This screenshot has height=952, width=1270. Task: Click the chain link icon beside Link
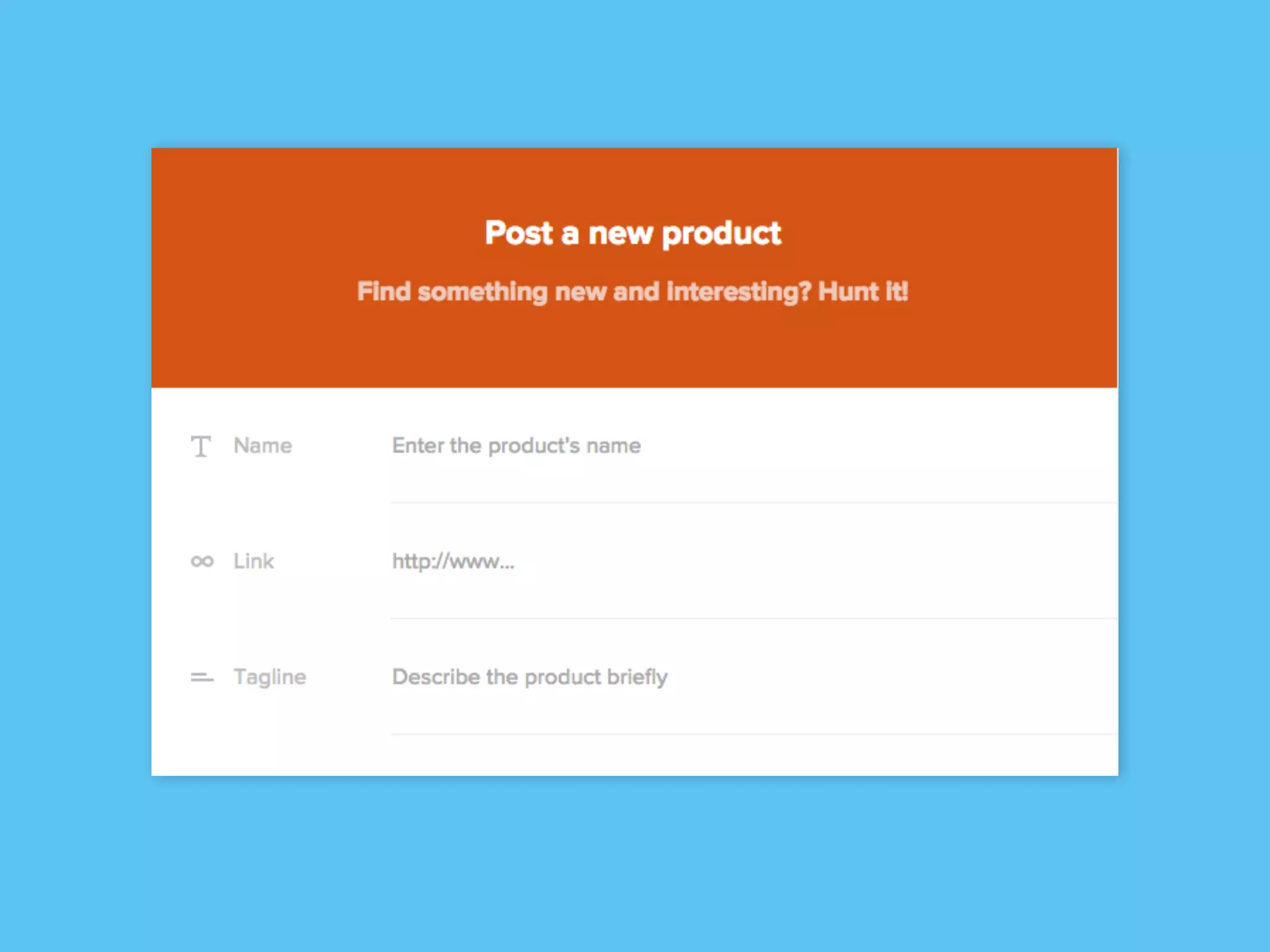(x=202, y=562)
